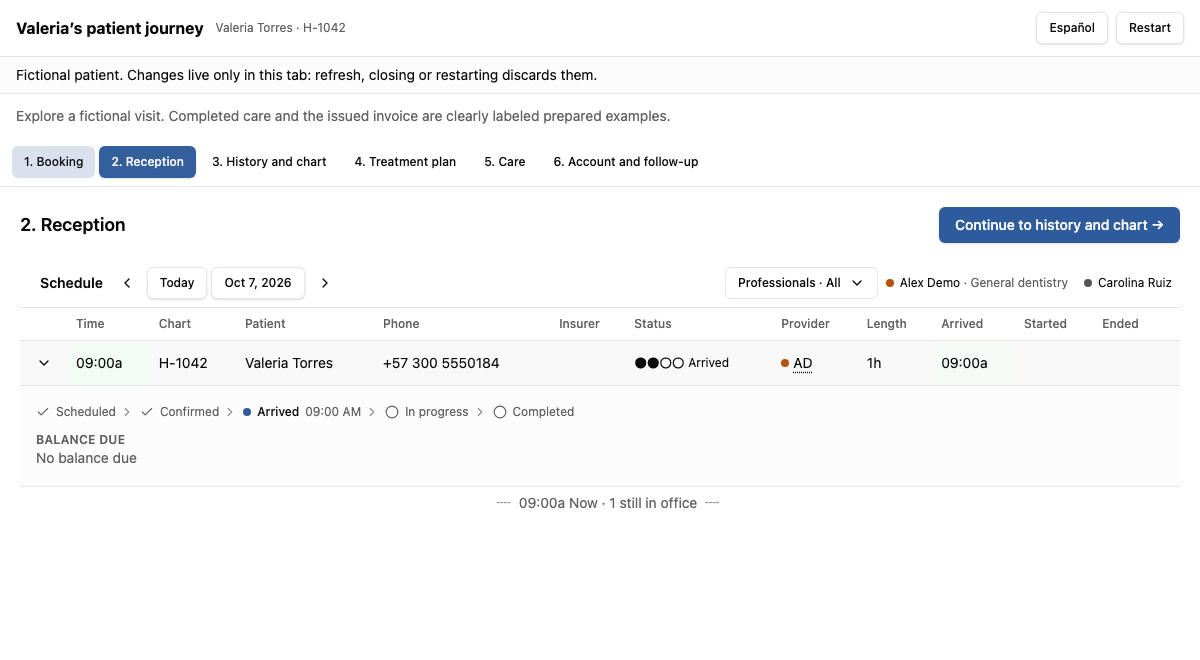Click the blue Arrived step dot
Image resolution: width=1200 pixels, height=660 pixels.
247,412
